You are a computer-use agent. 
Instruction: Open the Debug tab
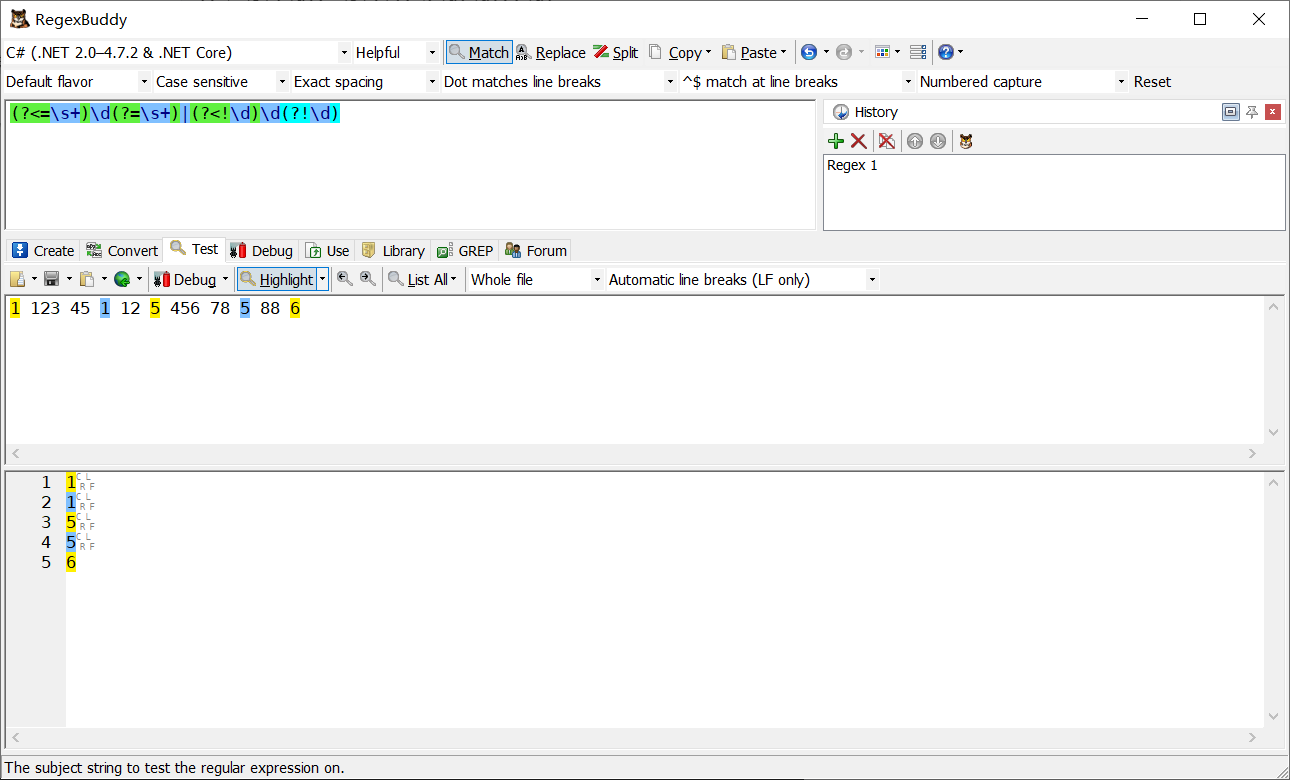point(262,250)
